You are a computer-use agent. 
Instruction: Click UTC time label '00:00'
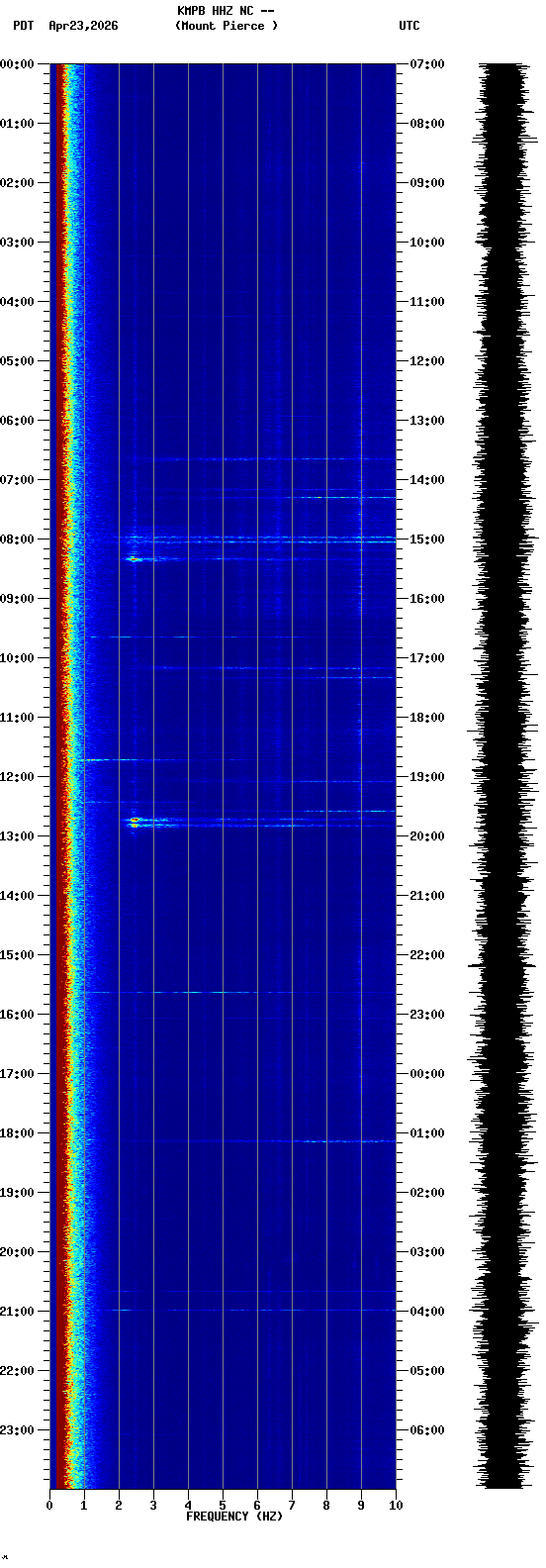click(427, 1074)
